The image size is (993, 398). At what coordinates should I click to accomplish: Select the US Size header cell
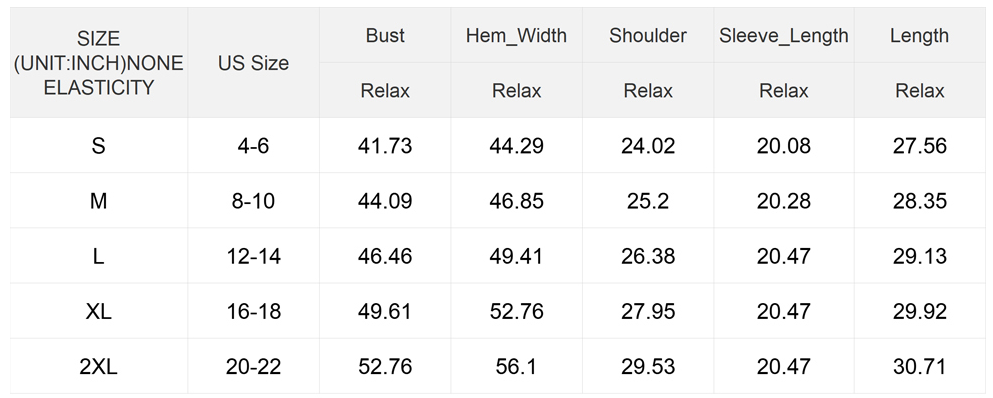pyautogui.click(x=253, y=63)
